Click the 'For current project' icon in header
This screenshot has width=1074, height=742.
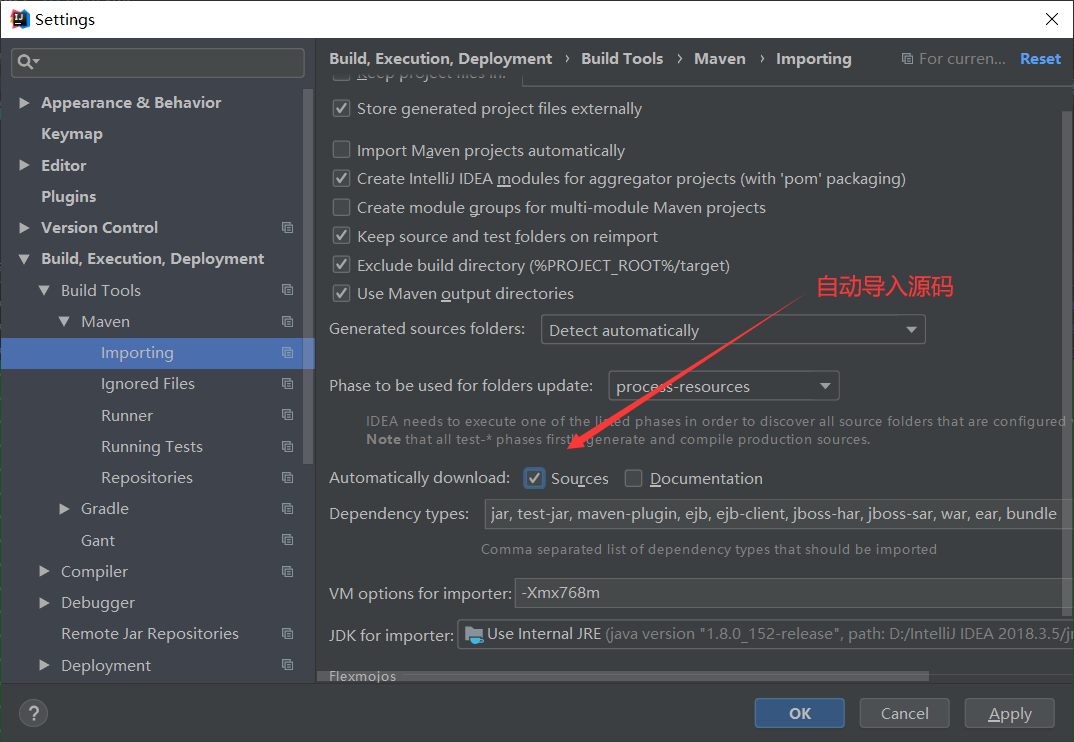[x=908, y=59]
